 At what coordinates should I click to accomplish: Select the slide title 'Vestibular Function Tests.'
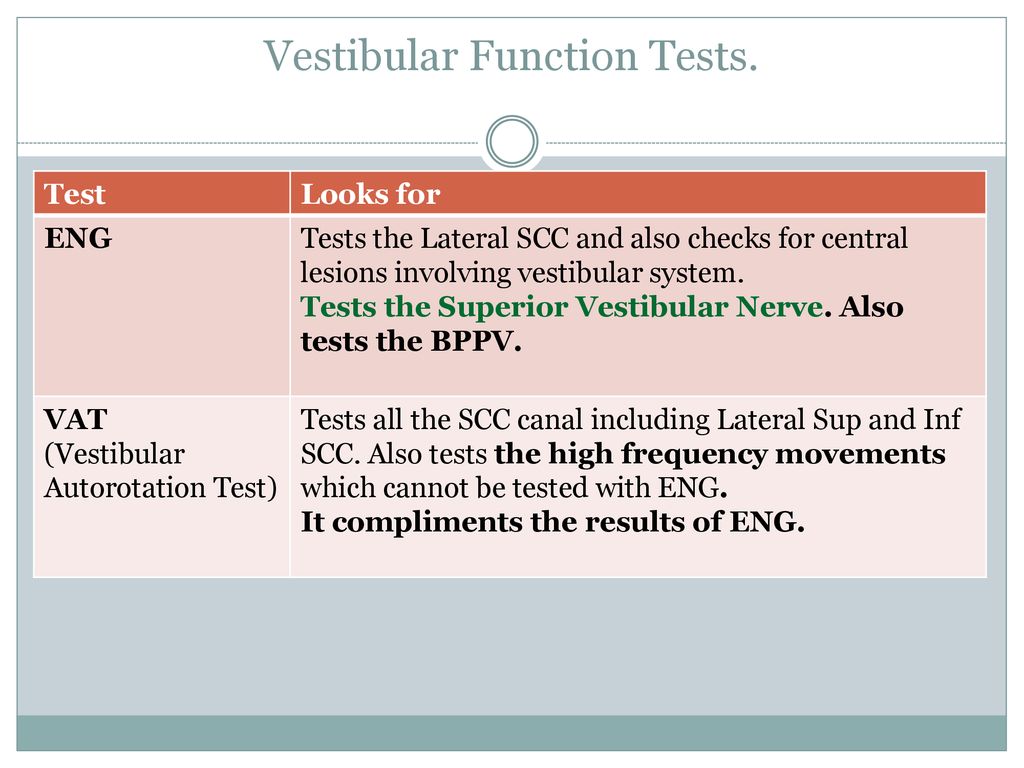(510, 56)
